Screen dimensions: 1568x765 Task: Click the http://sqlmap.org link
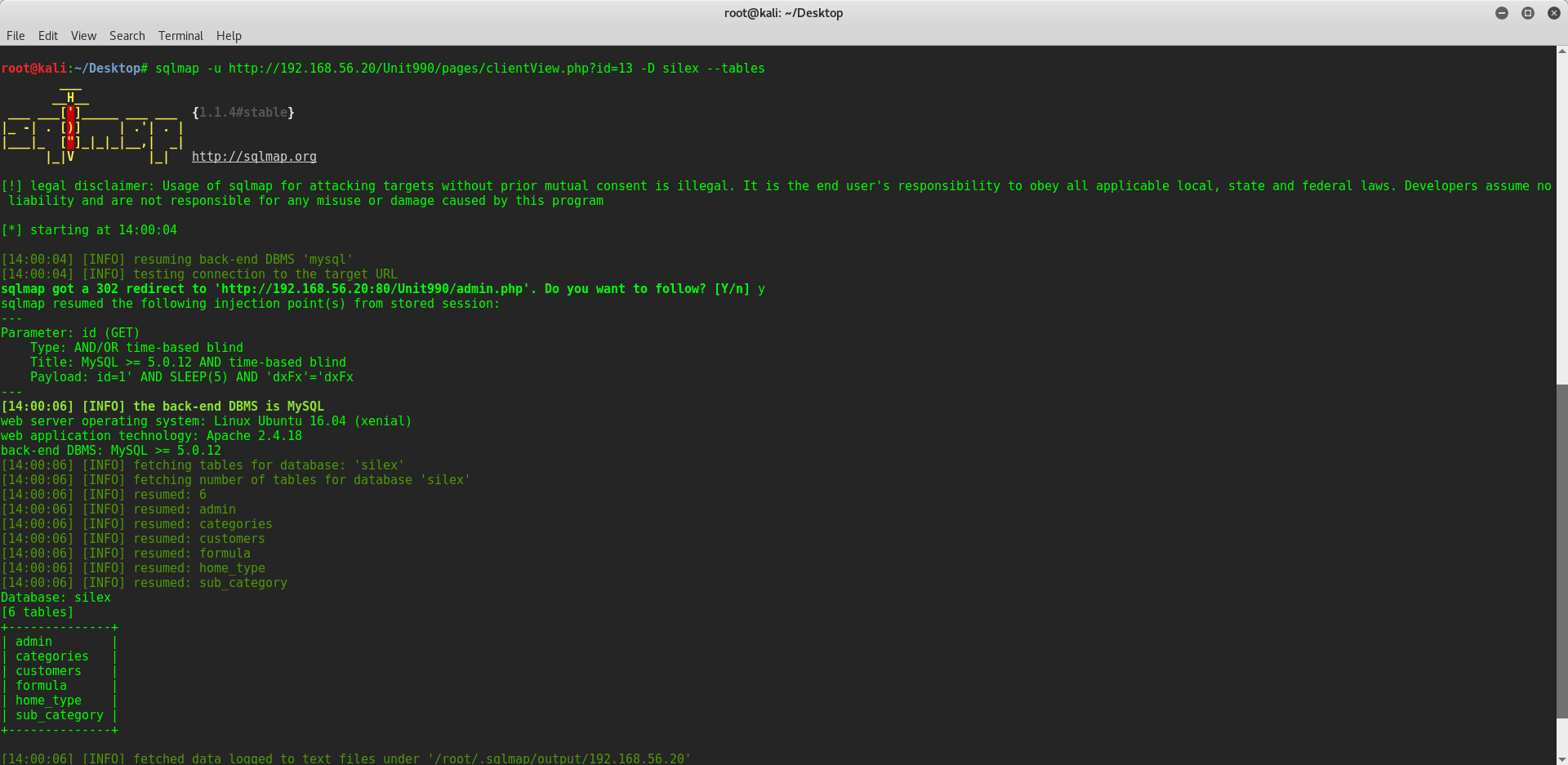click(x=254, y=157)
